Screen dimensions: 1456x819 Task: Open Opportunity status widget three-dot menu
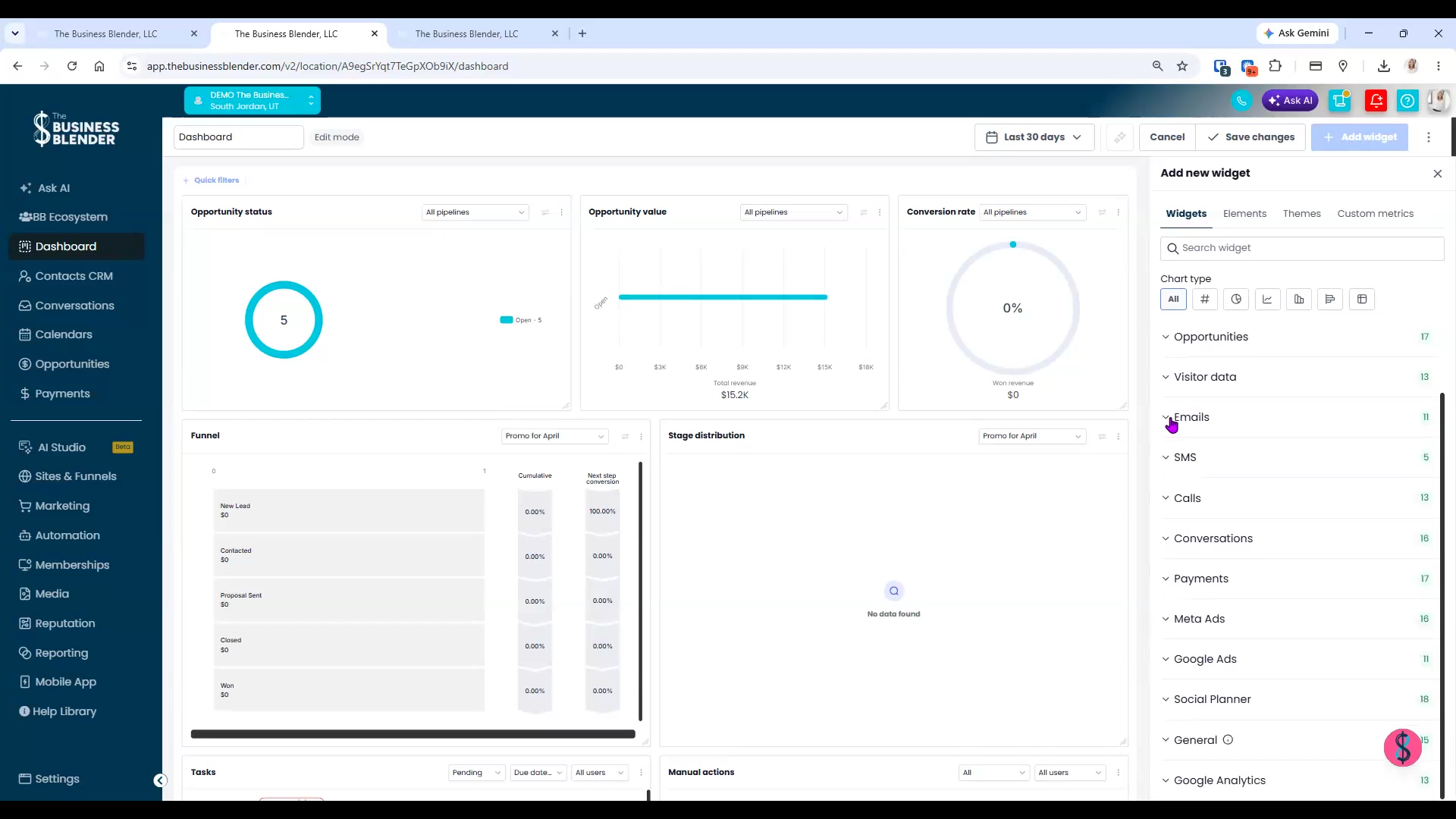pyautogui.click(x=562, y=212)
